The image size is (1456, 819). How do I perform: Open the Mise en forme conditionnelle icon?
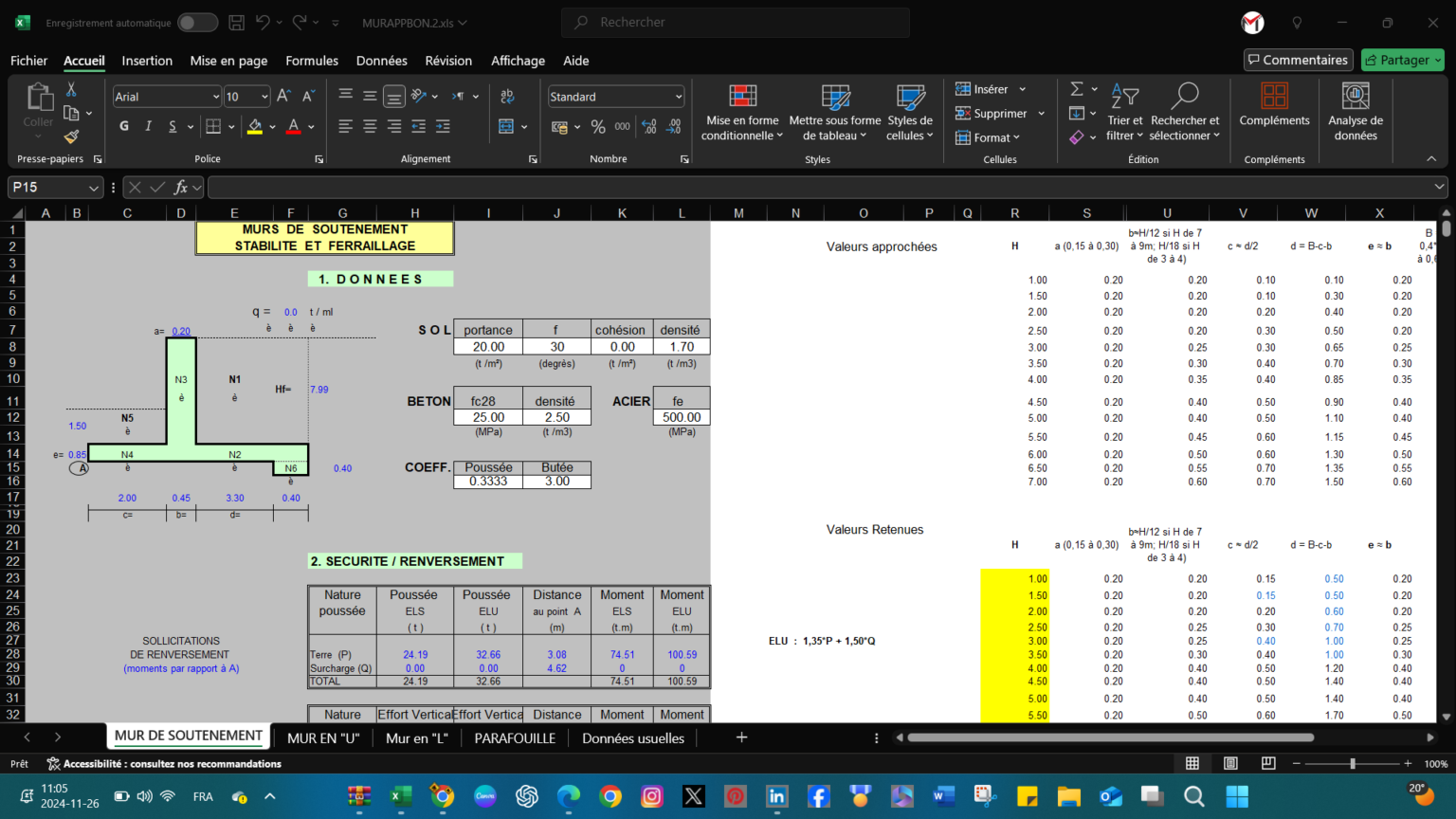[x=742, y=112]
